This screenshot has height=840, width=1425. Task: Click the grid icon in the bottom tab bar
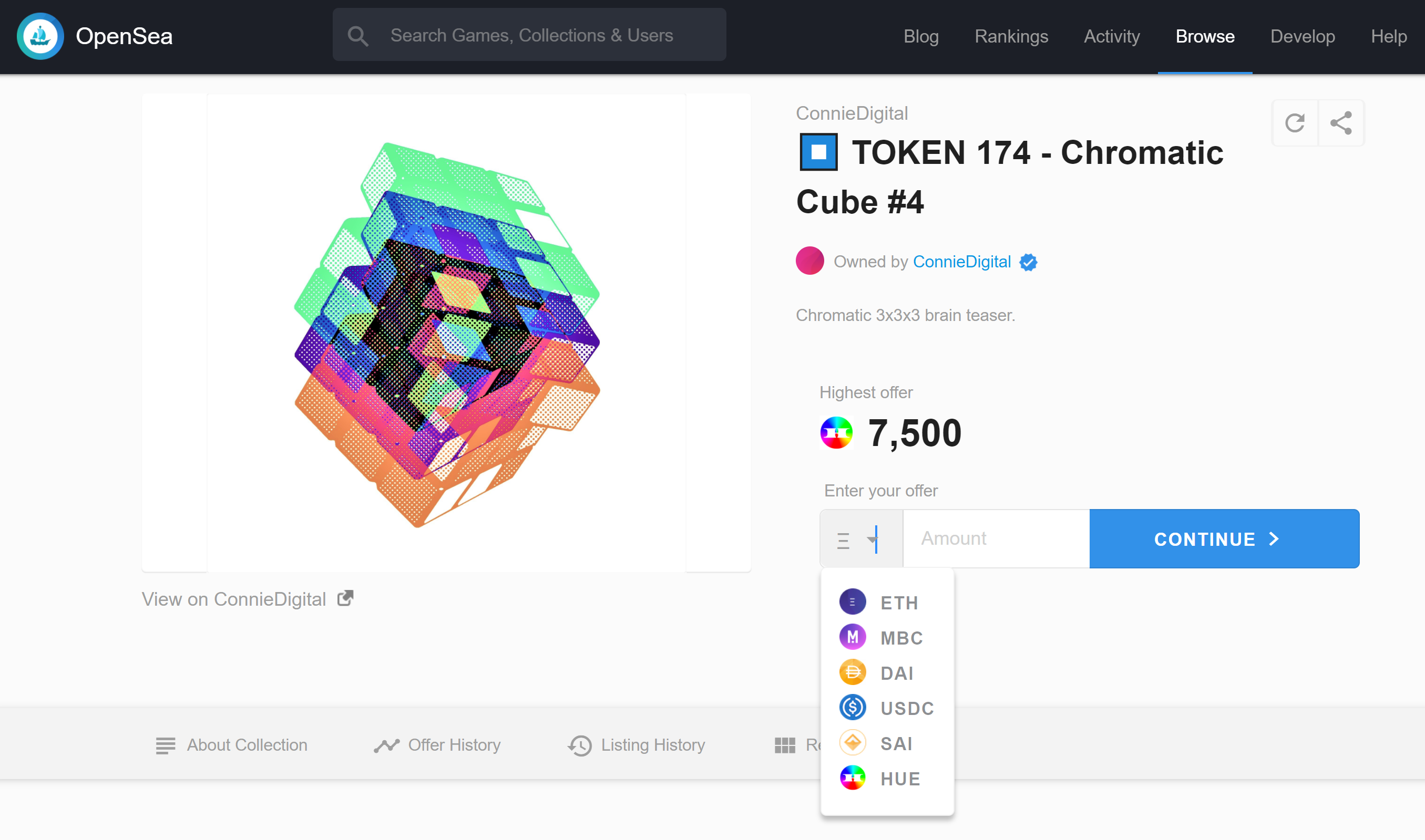(784, 745)
